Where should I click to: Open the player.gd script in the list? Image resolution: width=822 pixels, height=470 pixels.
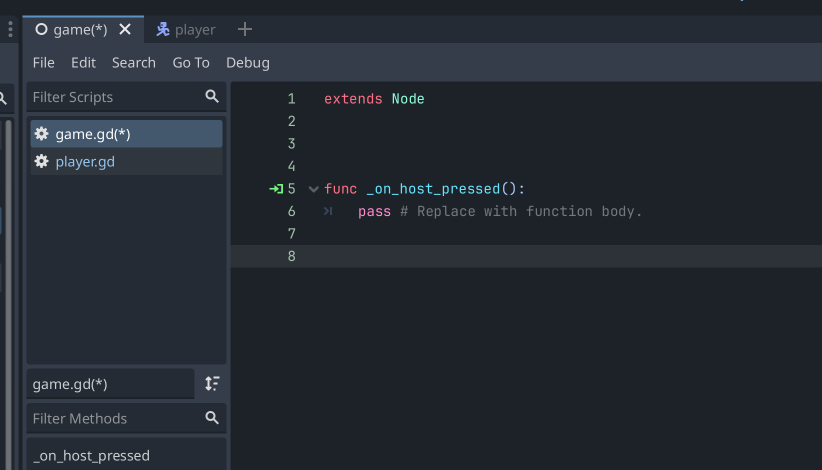[x=85, y=162]
